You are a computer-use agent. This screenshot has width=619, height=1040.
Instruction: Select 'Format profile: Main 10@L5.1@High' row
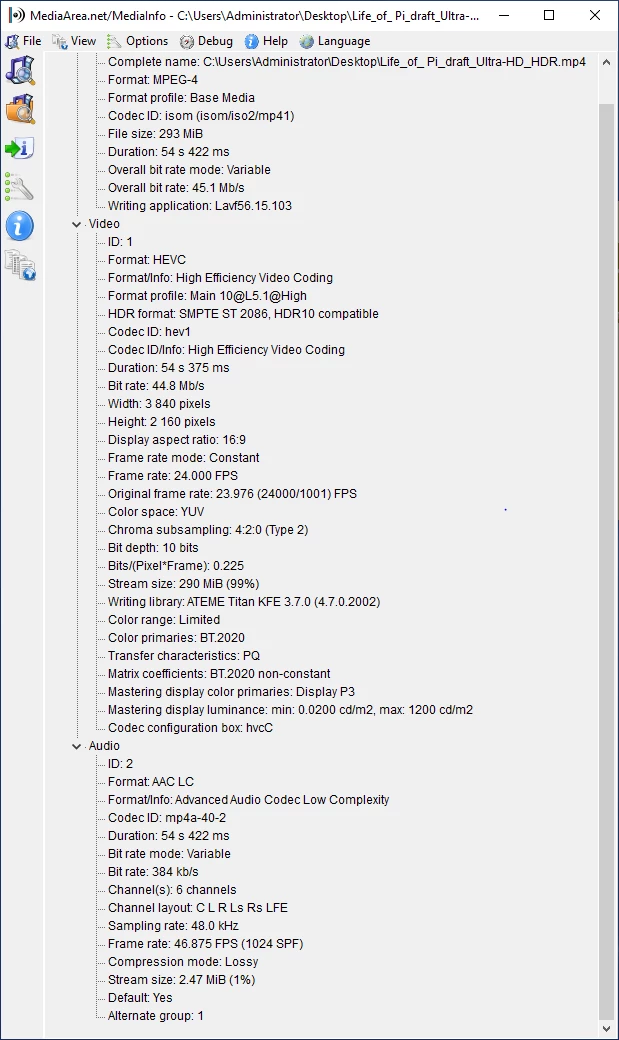point(207,296)
